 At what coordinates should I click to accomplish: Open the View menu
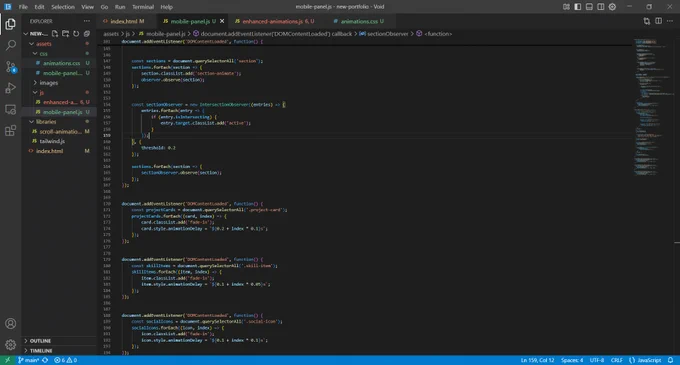88,7
